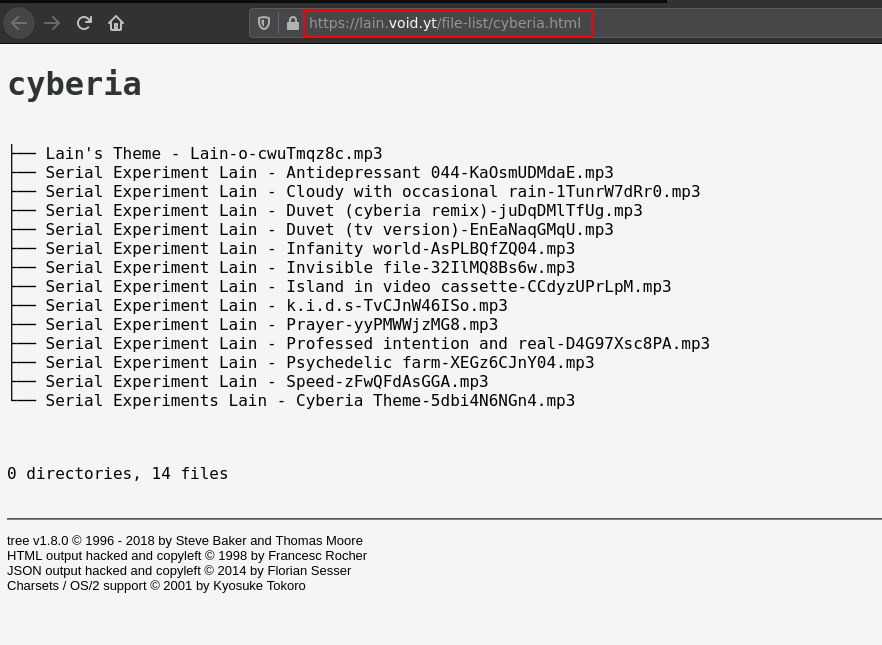
Task: Click the 'Charsets / OS/2 support' Kyosuke Tokoro line
Action: [x=156, y=585]
